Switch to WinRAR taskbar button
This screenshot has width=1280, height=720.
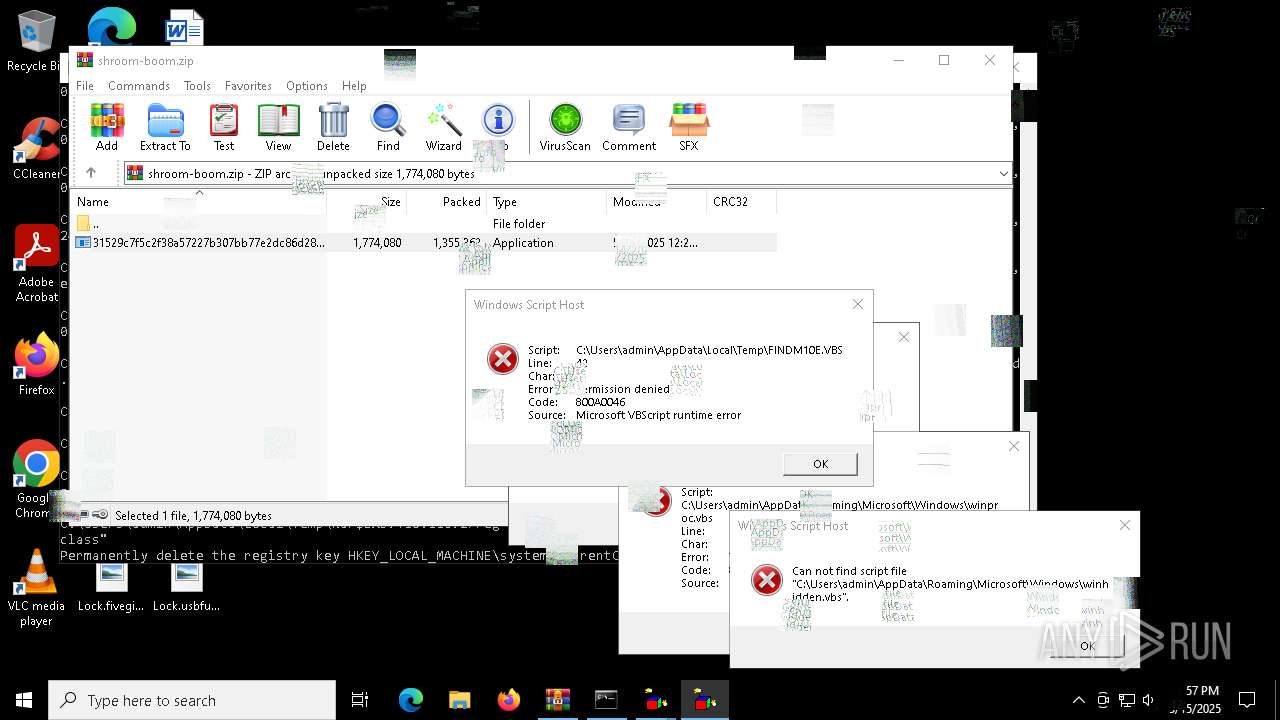[x=557, y=700]
